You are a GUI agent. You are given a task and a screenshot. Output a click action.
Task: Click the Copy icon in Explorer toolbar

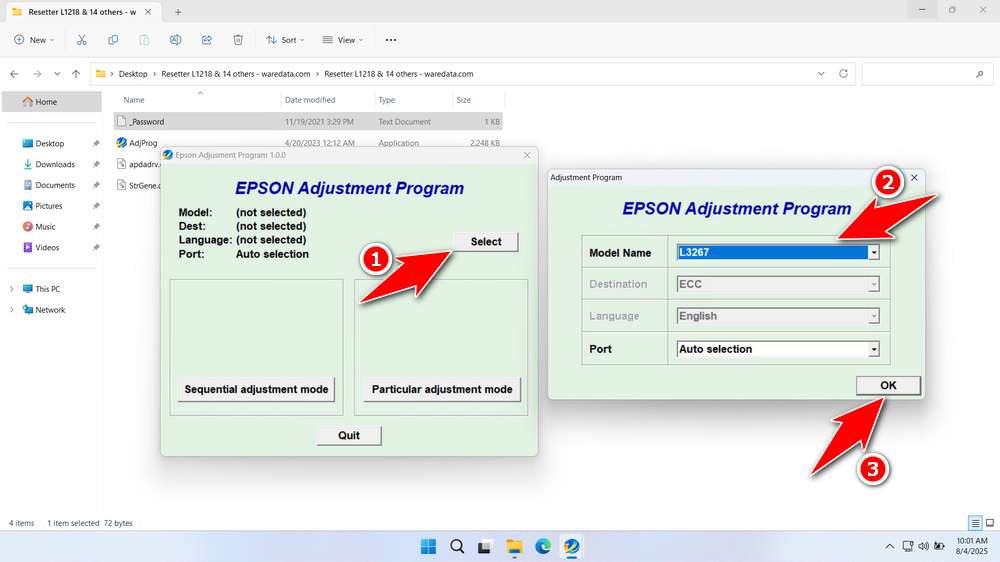113,40
